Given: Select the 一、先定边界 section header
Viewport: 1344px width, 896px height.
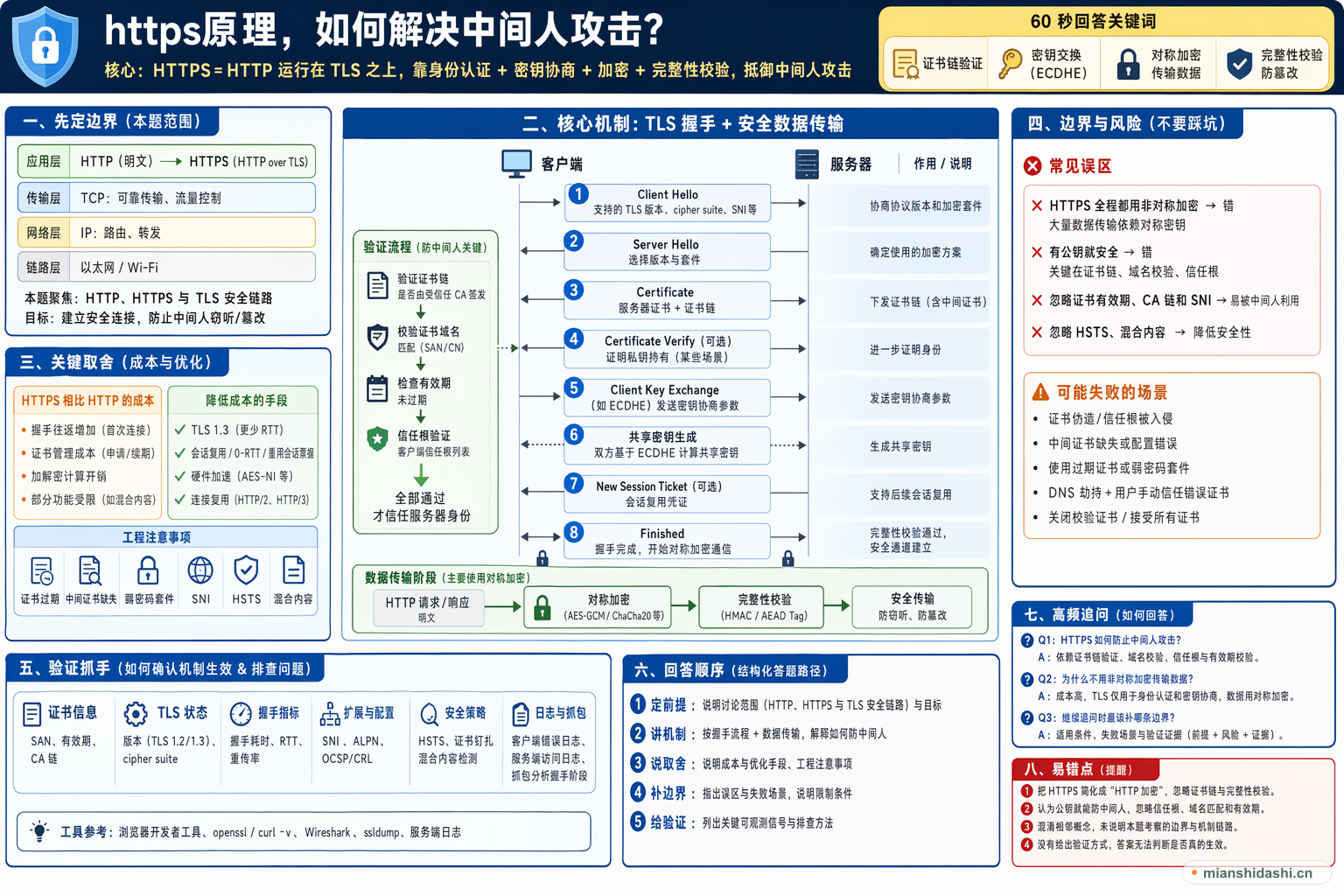Looking at the screenshot, I should tap(112, 122).
